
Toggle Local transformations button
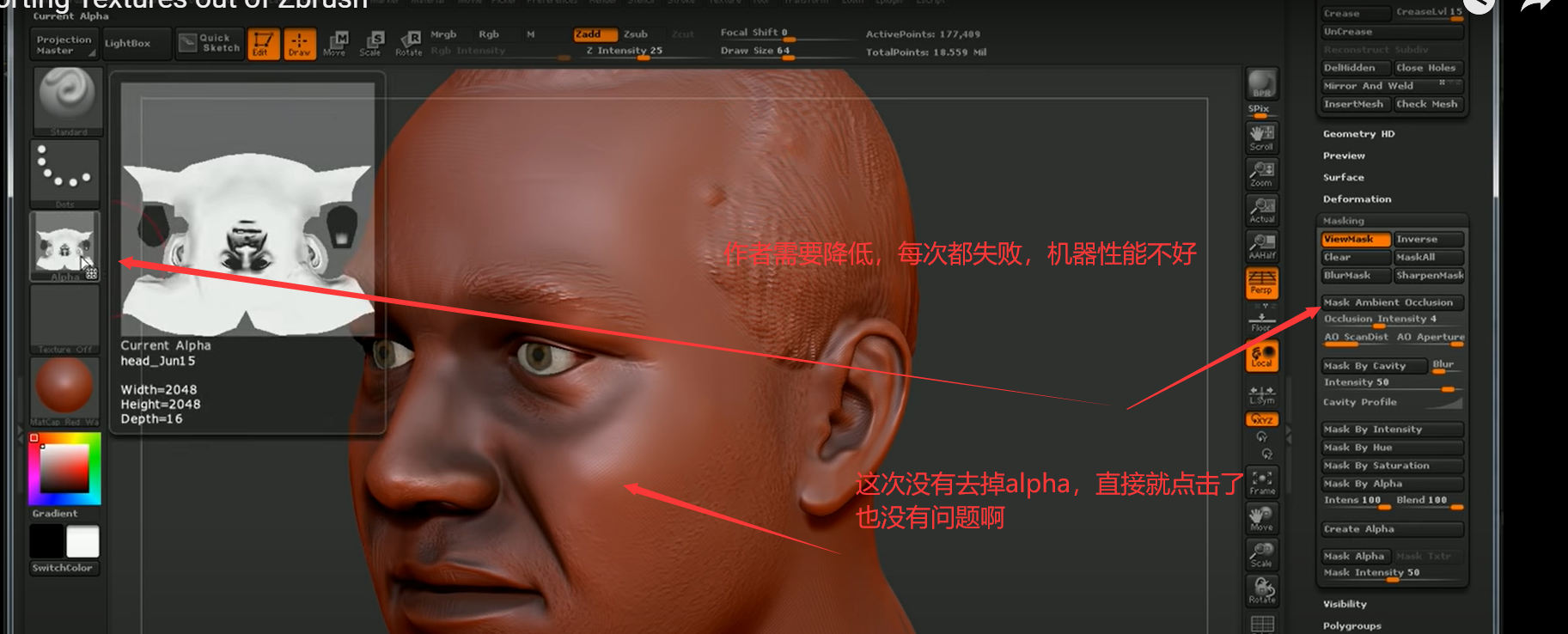(1261, 356)
